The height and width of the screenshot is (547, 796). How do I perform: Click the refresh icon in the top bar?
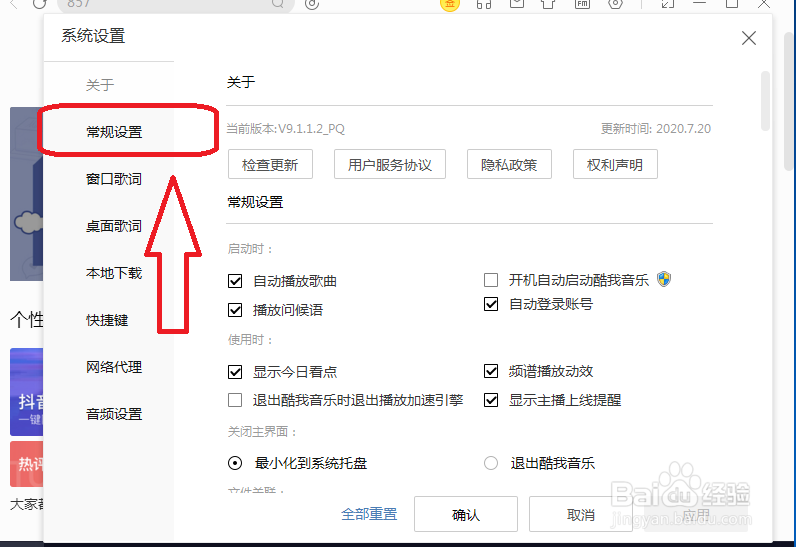click(39, 4)
